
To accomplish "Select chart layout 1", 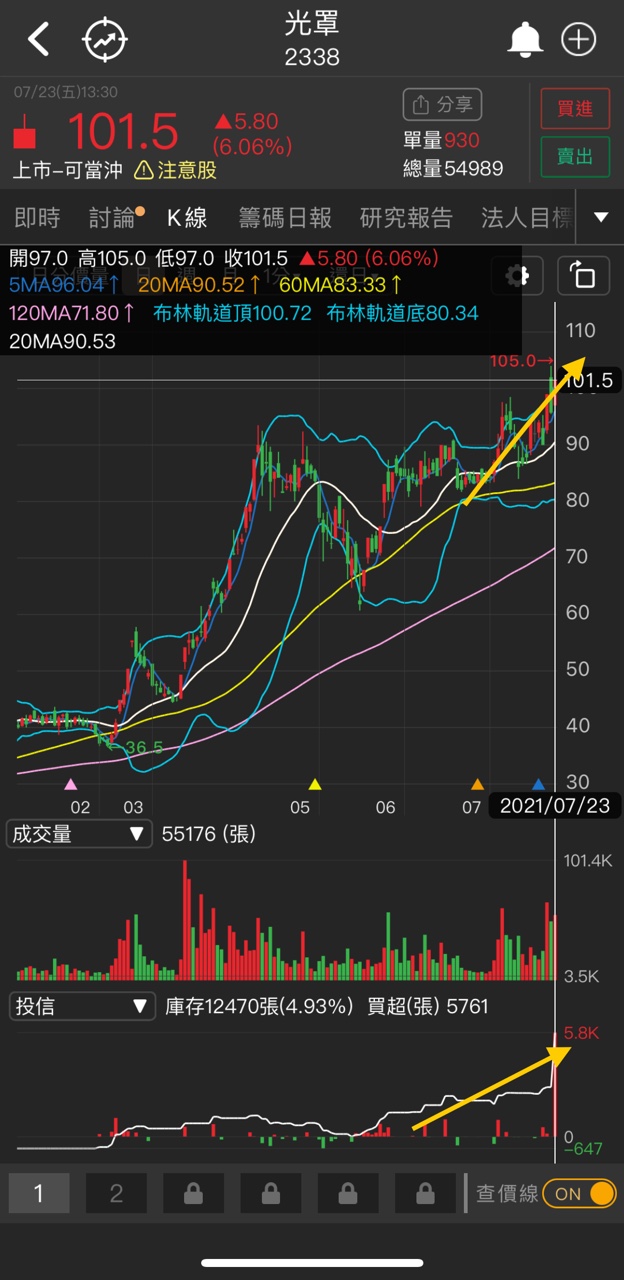I will pyautogui.click(x=39, y=1193).
